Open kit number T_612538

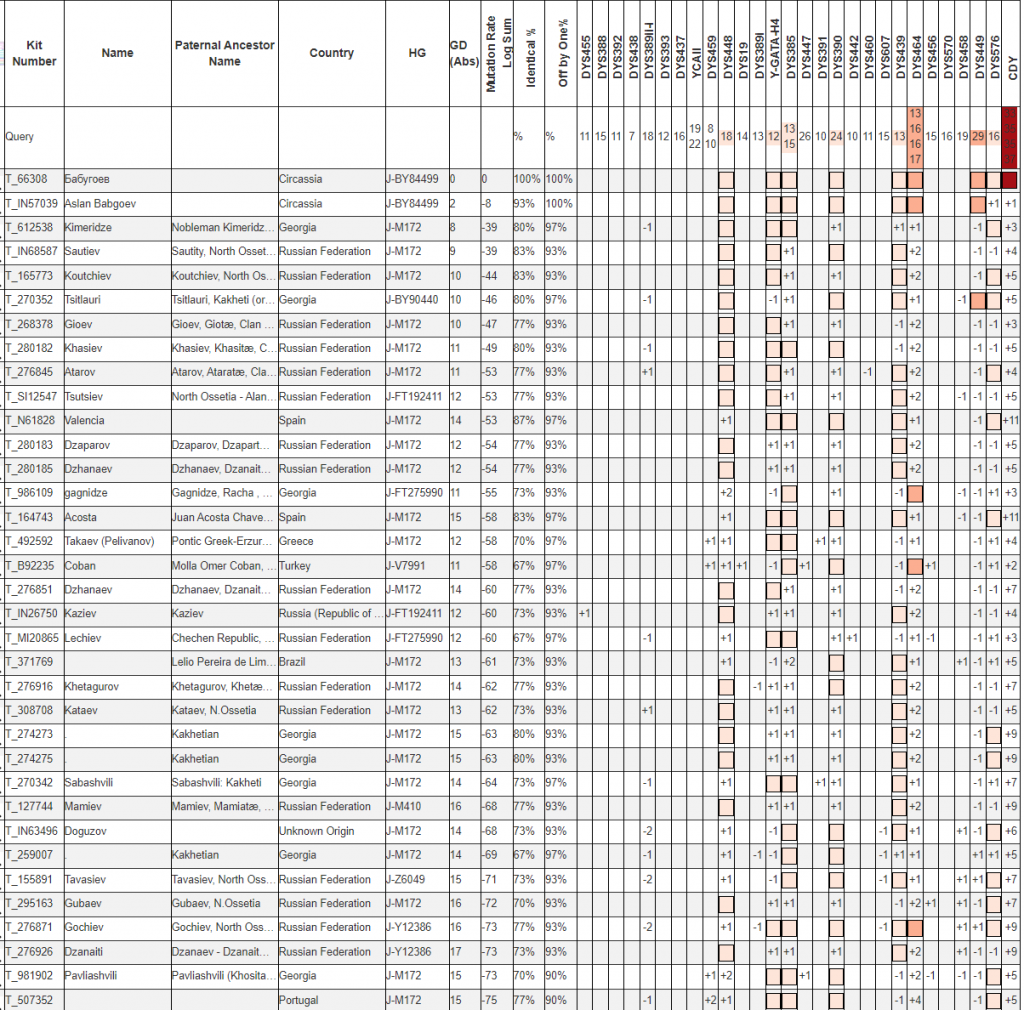30,228
